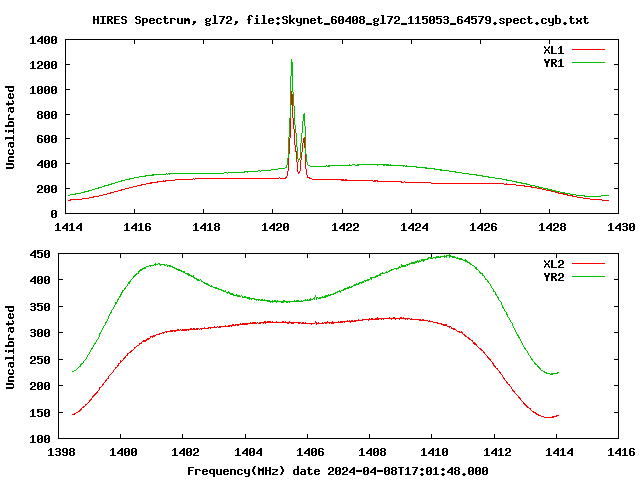Click the 1402 x-axis tick label, bottom plot
This screenshot has width=640, height=480.
[x=185, y=452]
